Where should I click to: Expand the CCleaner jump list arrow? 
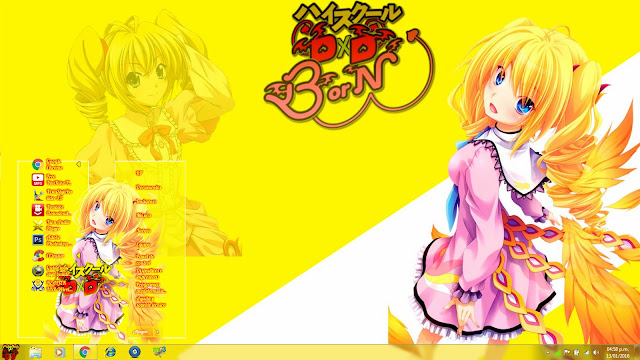tap(78, 256)
